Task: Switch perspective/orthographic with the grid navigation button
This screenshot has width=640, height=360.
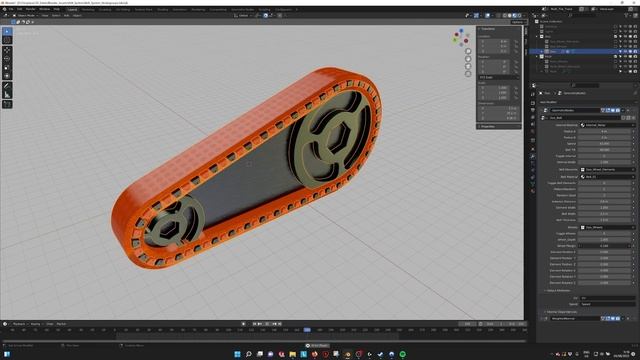Action: pyautogui.click(x=468, y=74)
